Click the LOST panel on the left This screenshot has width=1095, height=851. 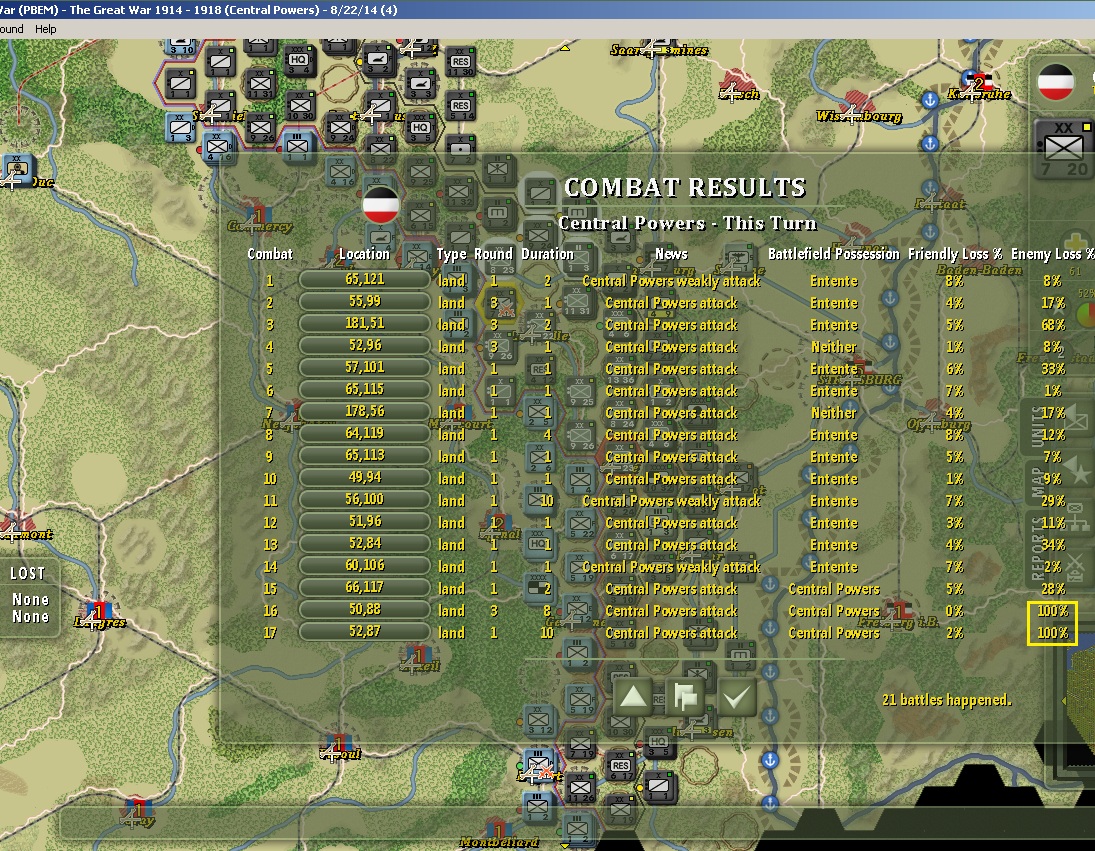pyautogui.click(x=29, y=596)
